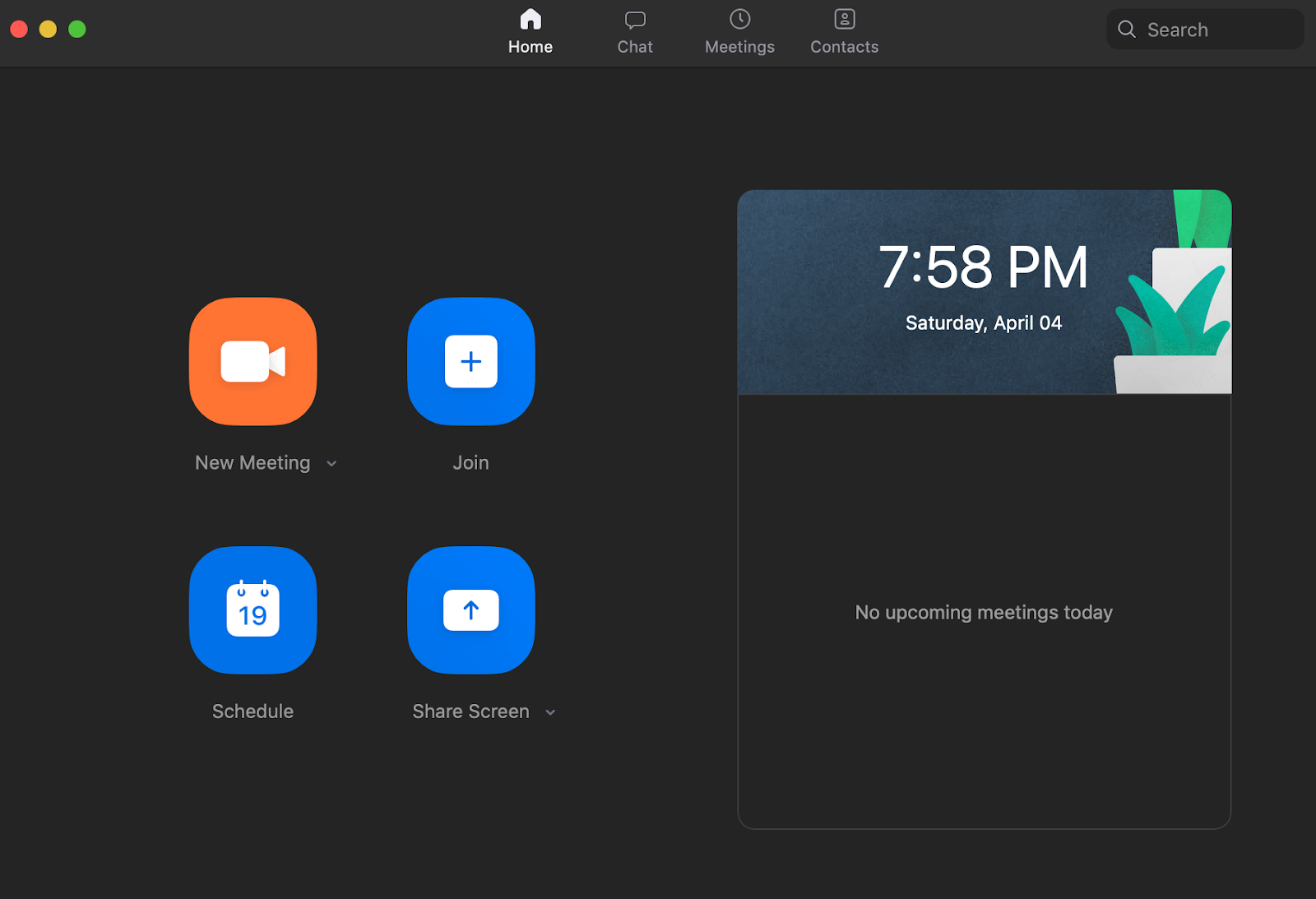Viewport: 1316px width, 899px height.
Task: Click the green full-screen window button
Action: pyautogui.click(x=77, y=30)
